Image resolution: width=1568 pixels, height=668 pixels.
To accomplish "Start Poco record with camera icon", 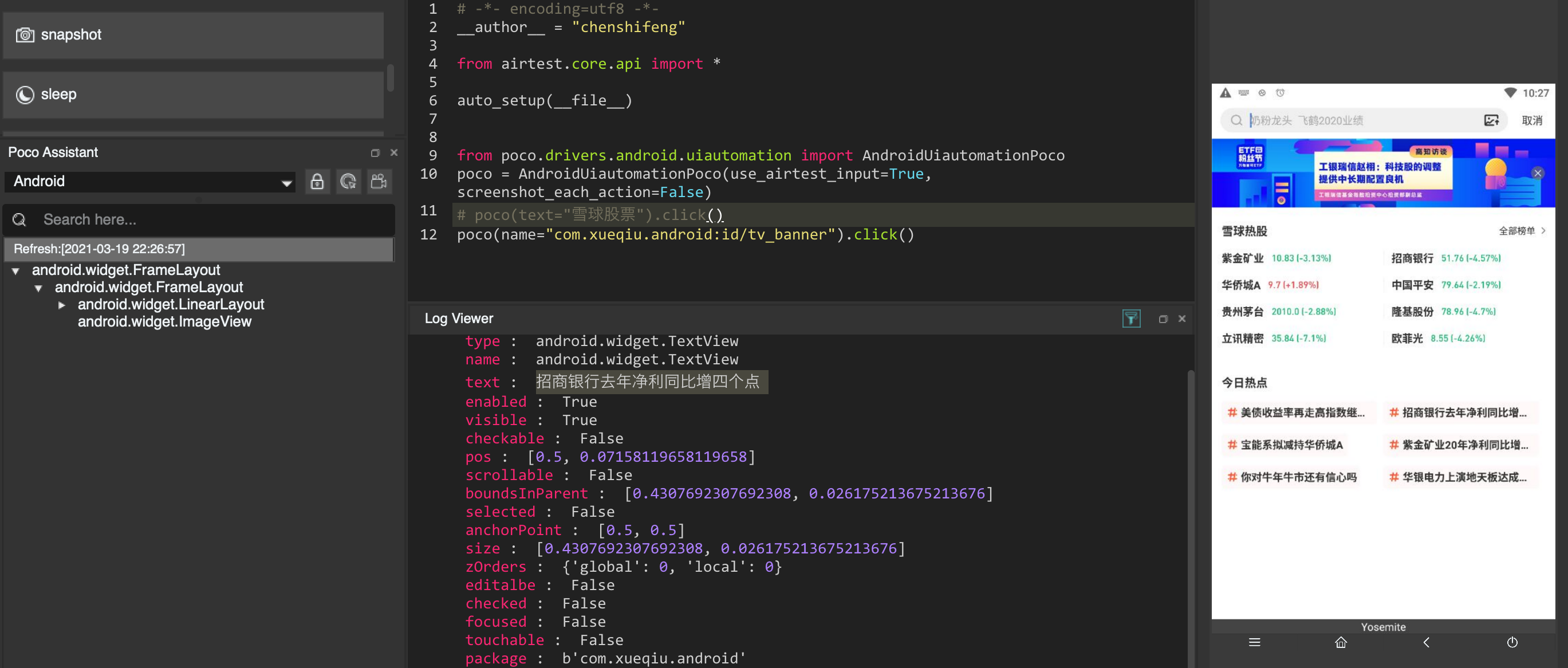I will [x=379, y=182].
